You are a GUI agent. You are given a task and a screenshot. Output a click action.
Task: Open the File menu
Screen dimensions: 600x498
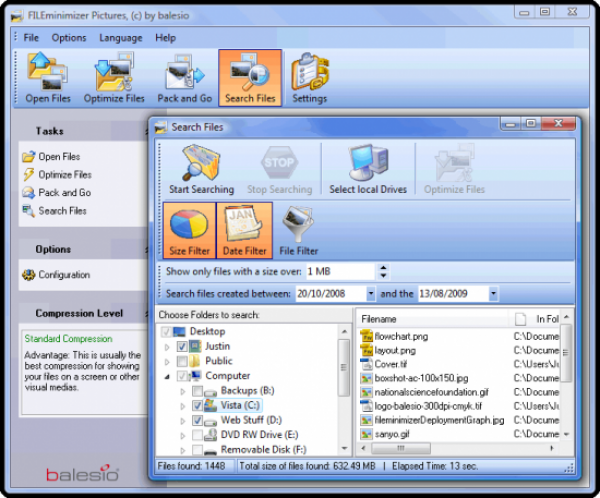tap(31, 38)
